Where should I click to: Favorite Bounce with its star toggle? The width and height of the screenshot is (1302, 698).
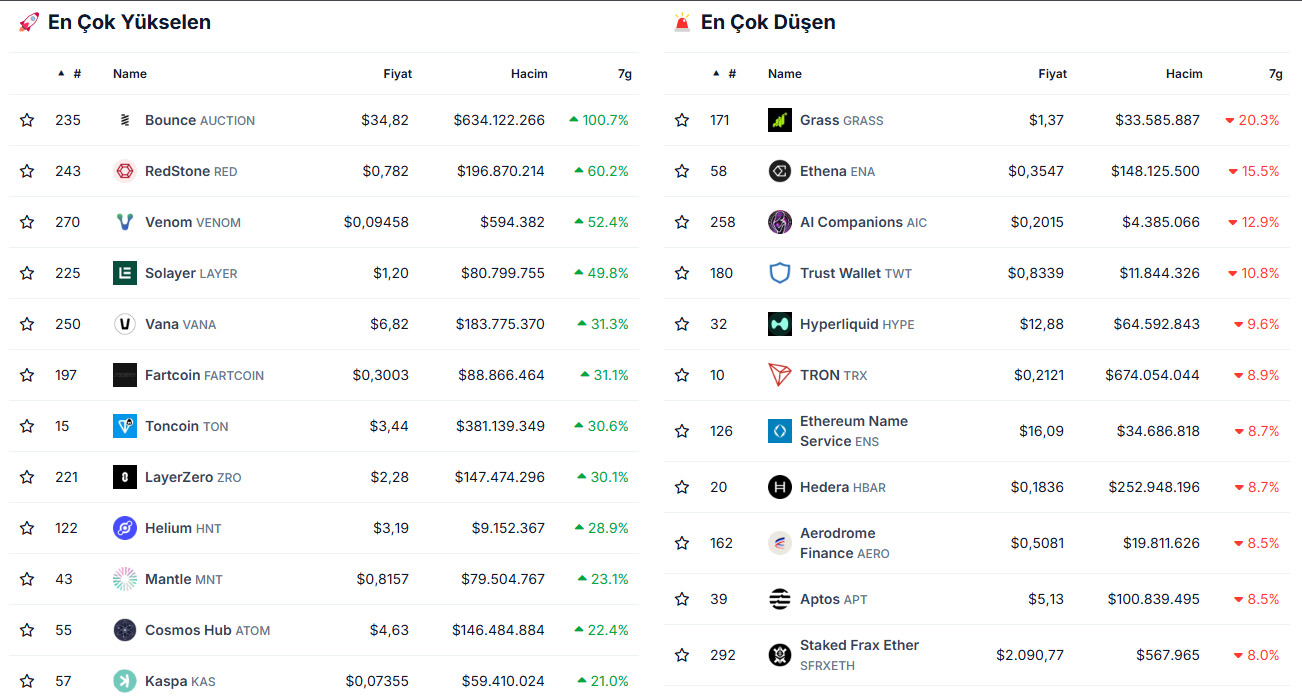27,120
